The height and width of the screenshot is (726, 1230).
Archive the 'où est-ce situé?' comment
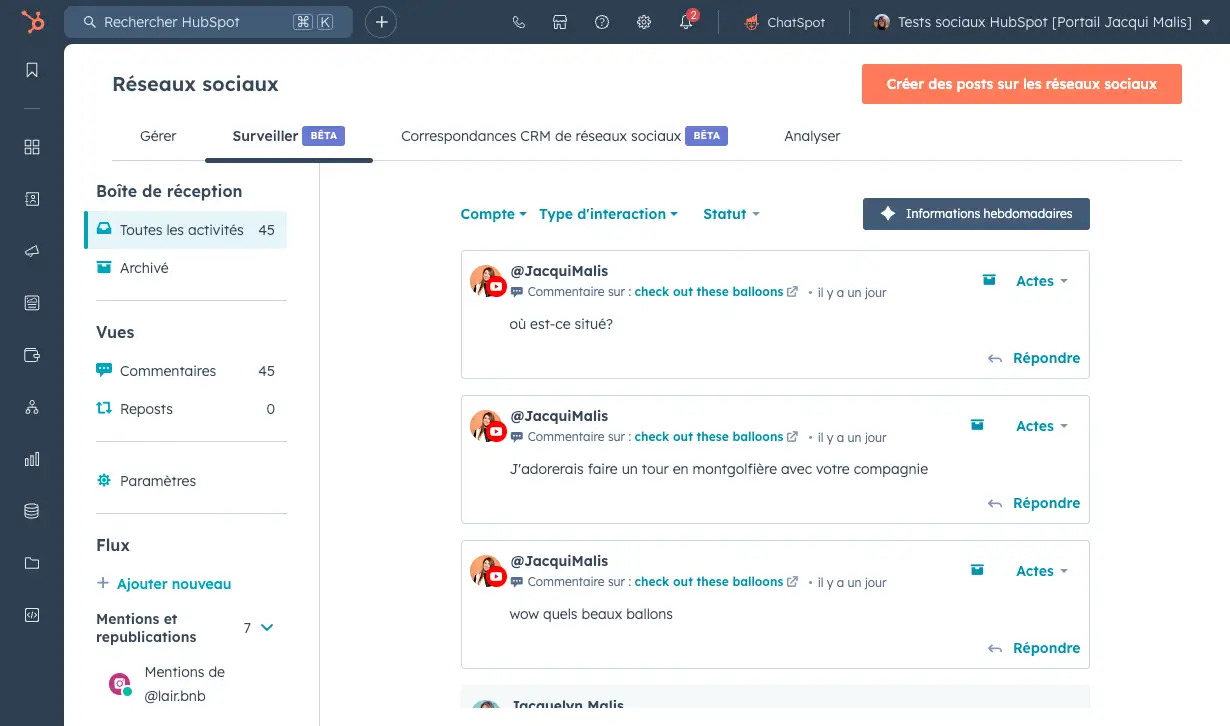(989, 280)
